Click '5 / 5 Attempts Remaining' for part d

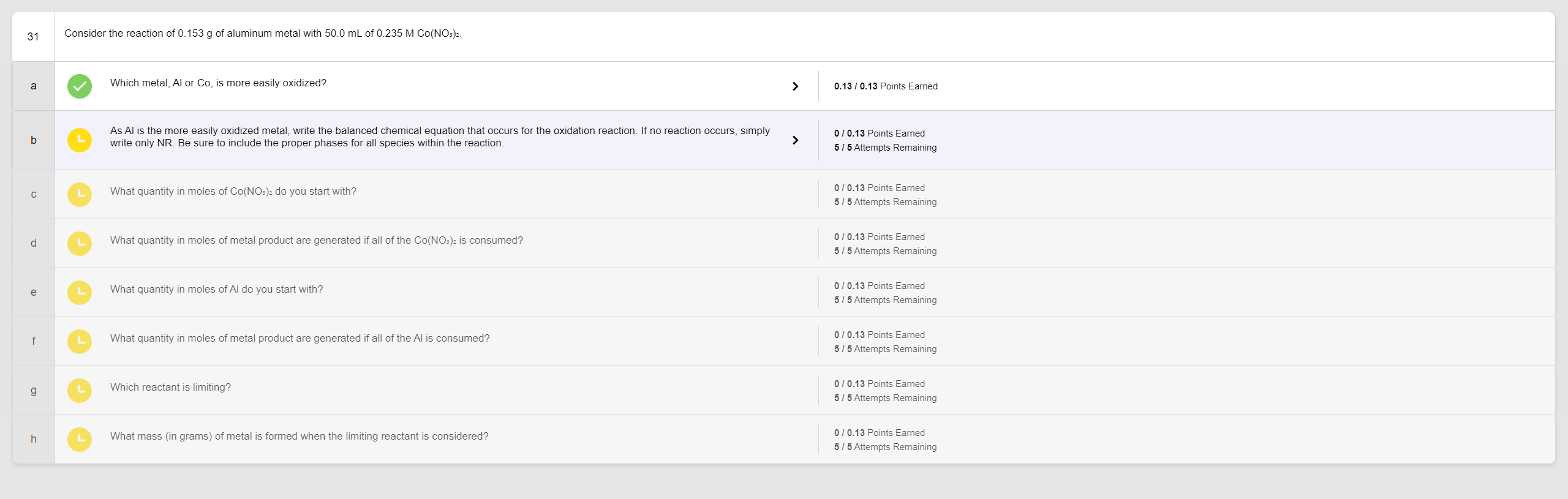click(x=886, y=251)
